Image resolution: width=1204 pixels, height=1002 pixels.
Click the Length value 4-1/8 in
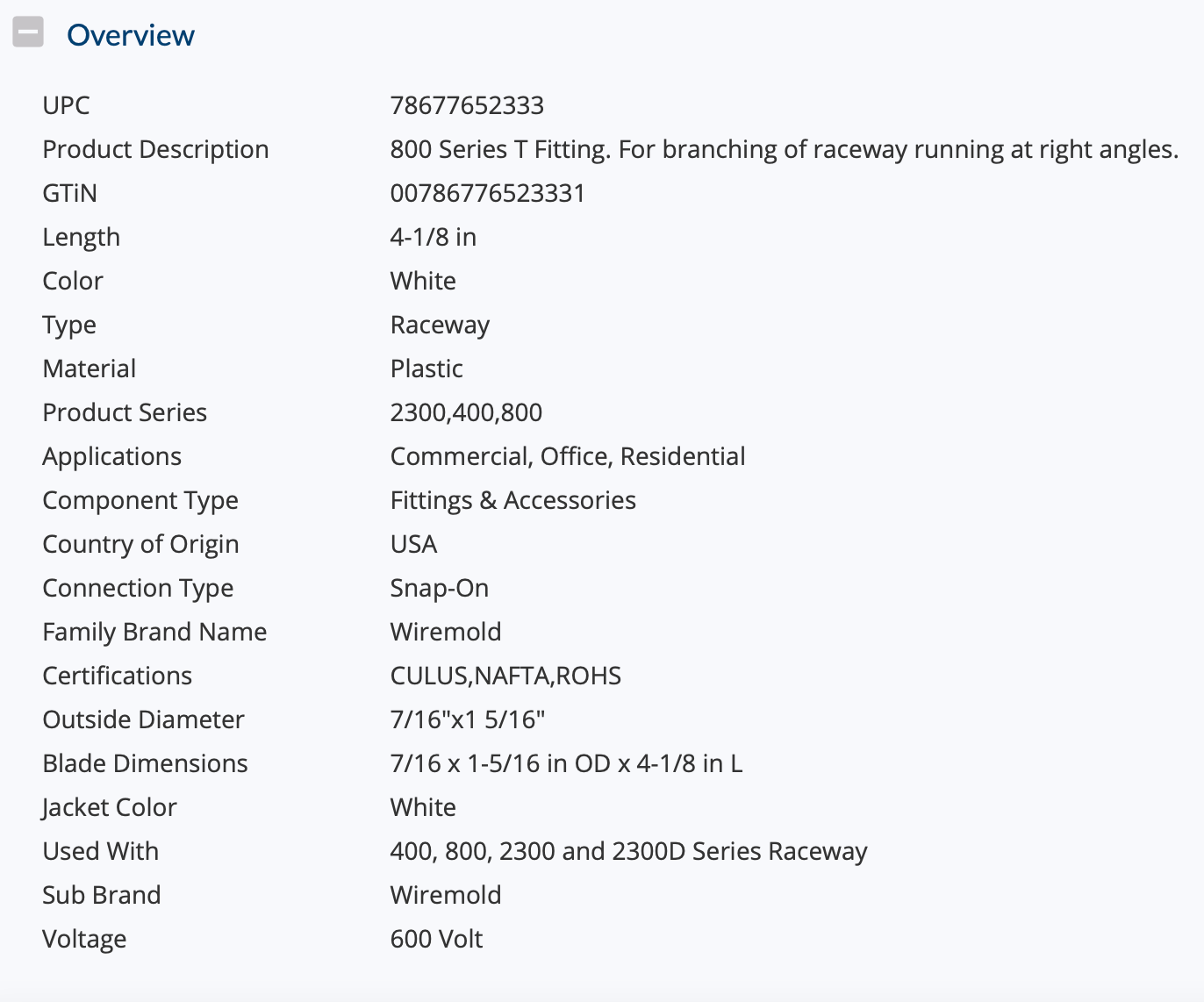[434, 237]
